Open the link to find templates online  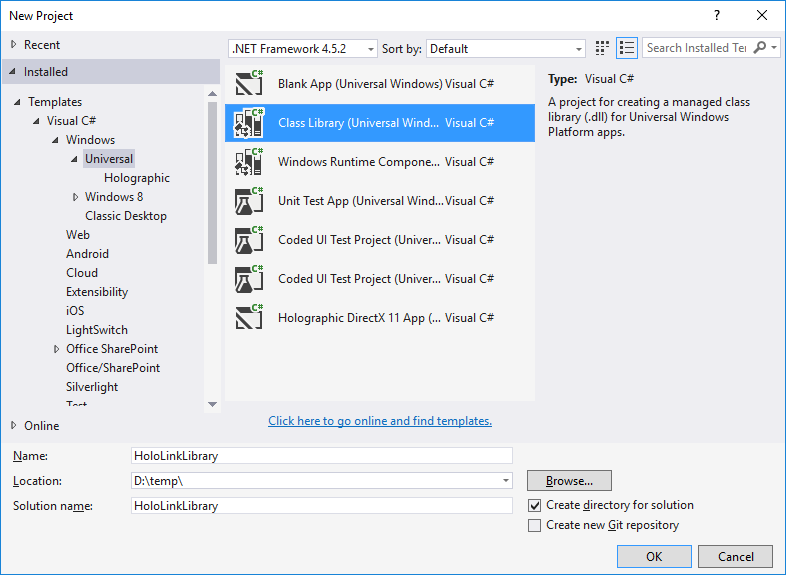[380, 421]
